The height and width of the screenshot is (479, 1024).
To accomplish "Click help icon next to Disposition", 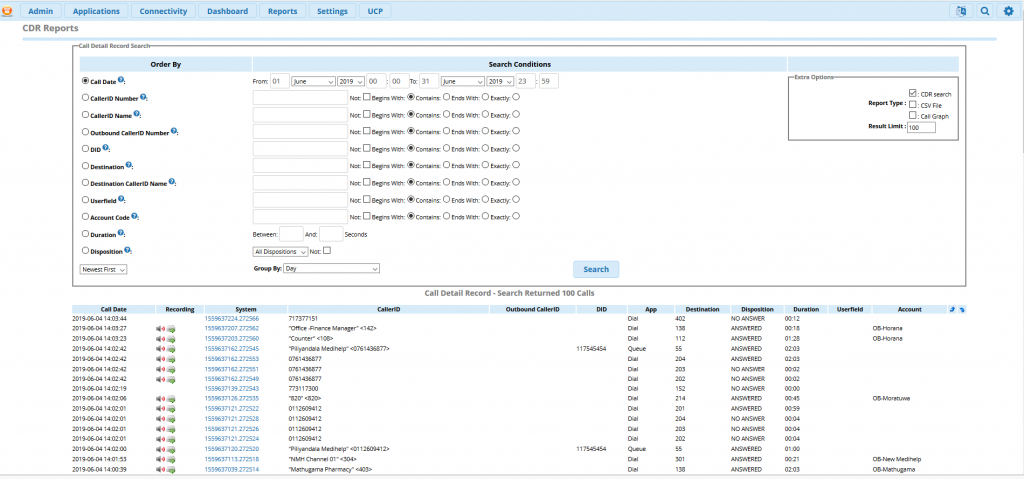I will tap(128, 250).
